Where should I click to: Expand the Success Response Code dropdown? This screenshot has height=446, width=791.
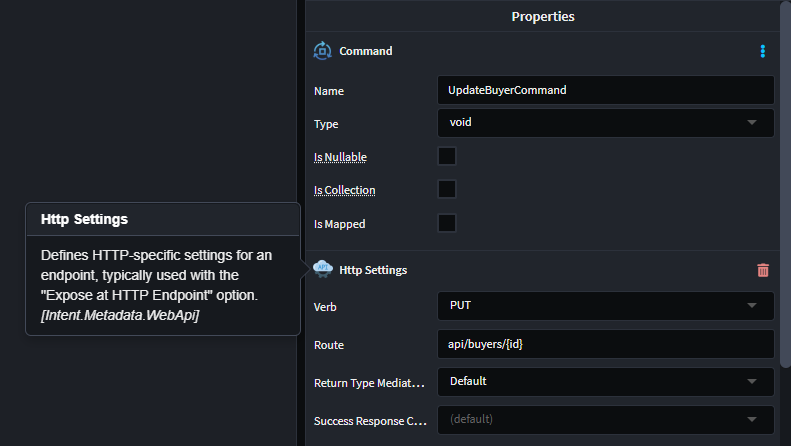pos(605,419)
